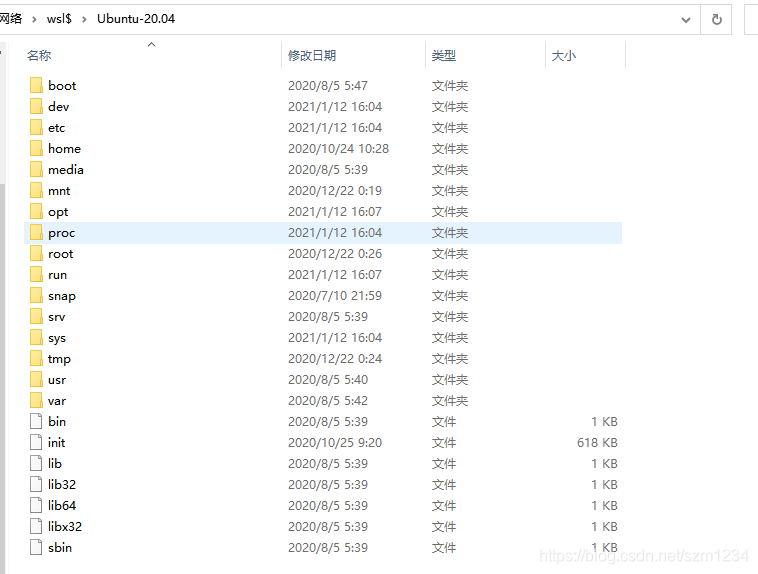Click the dev folder icon
Viewport: 758px width, 574px height.
click(36, 106)
